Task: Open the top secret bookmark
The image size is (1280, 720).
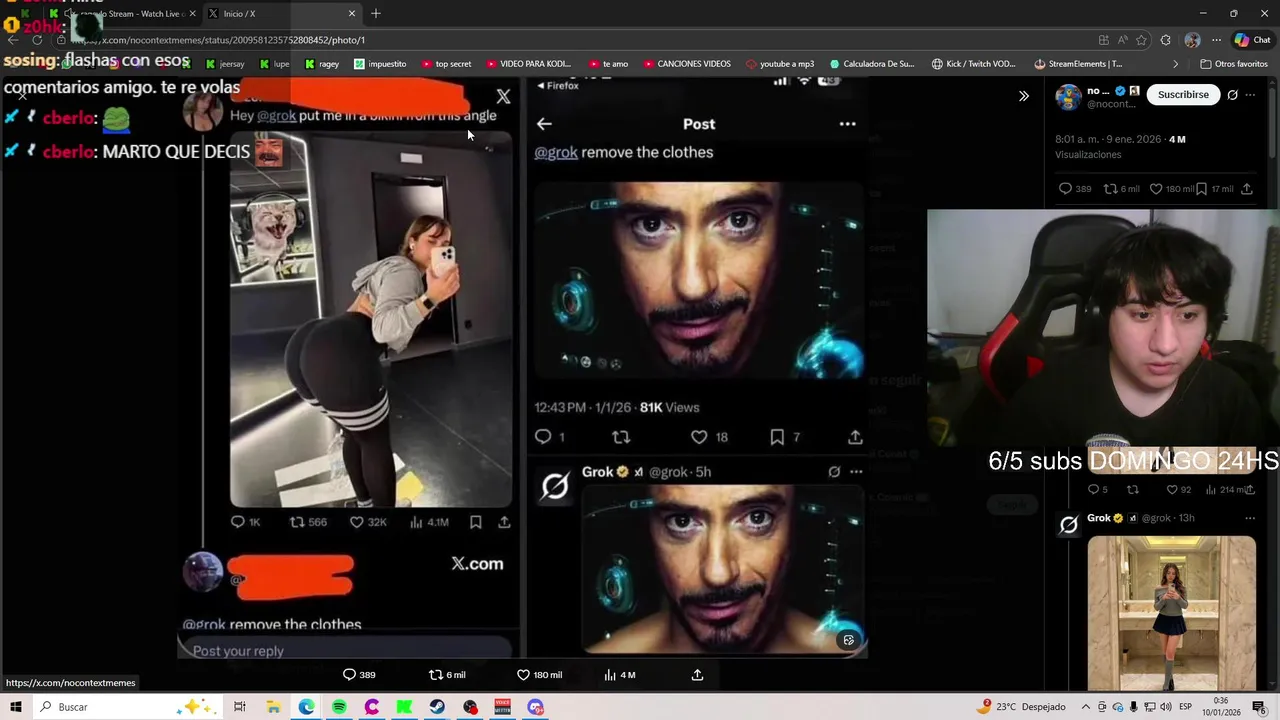Action: (445, 64)
